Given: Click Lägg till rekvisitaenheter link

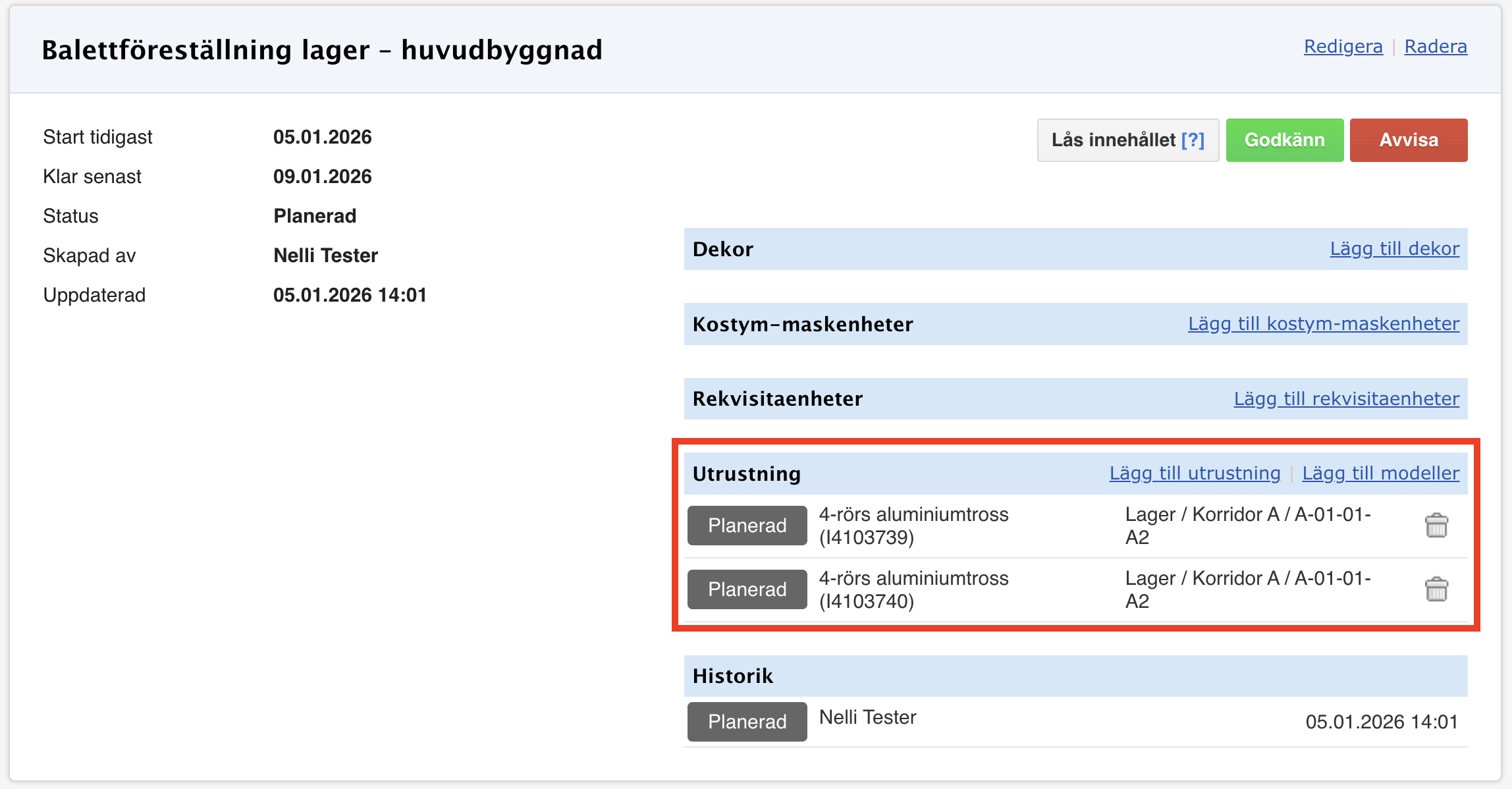Looking at the screenshot, I should (1346, 399).
